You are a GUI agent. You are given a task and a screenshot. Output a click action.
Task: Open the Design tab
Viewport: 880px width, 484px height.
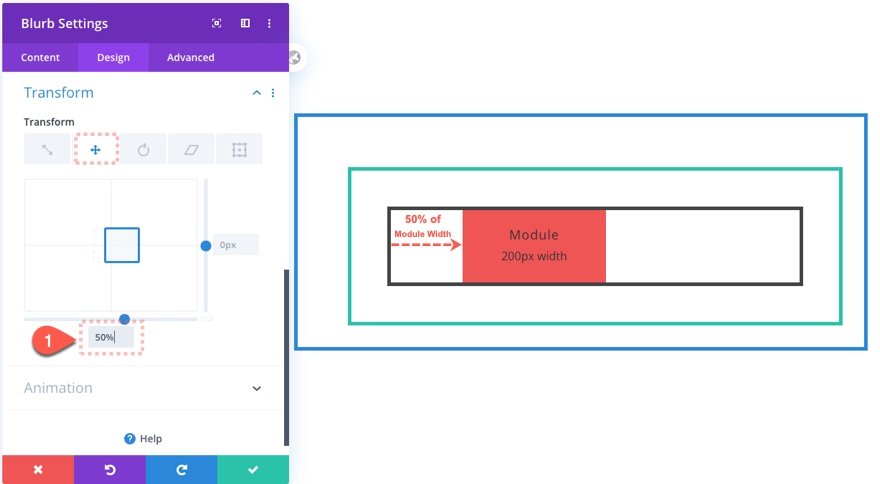point(113,57)
